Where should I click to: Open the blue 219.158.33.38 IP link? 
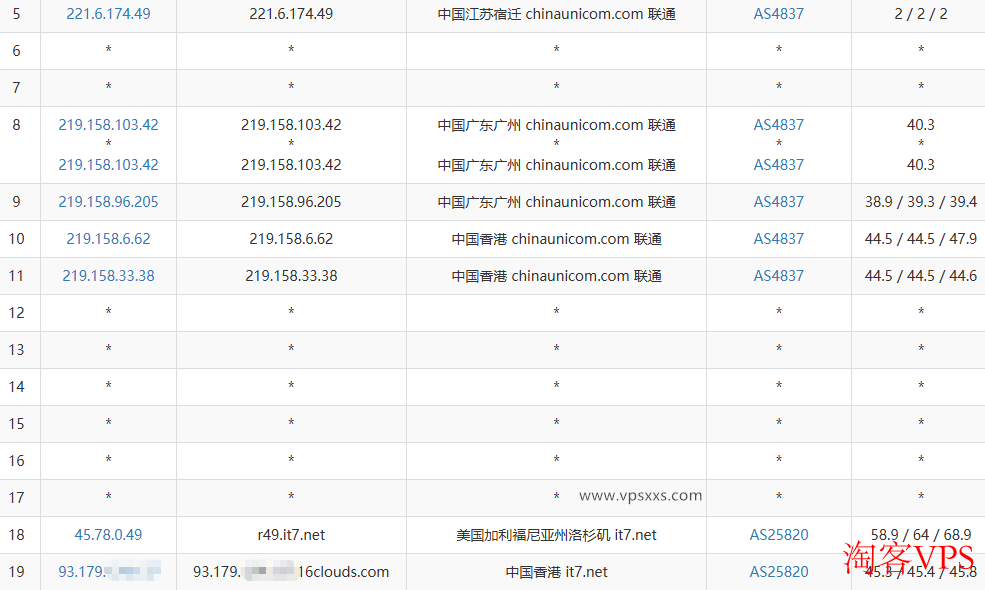(108, 276)
